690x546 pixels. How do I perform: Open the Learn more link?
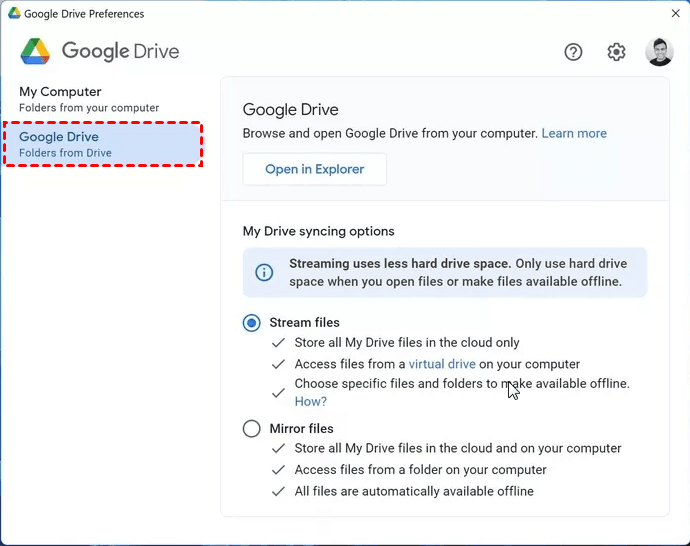(x=574, y=133)
